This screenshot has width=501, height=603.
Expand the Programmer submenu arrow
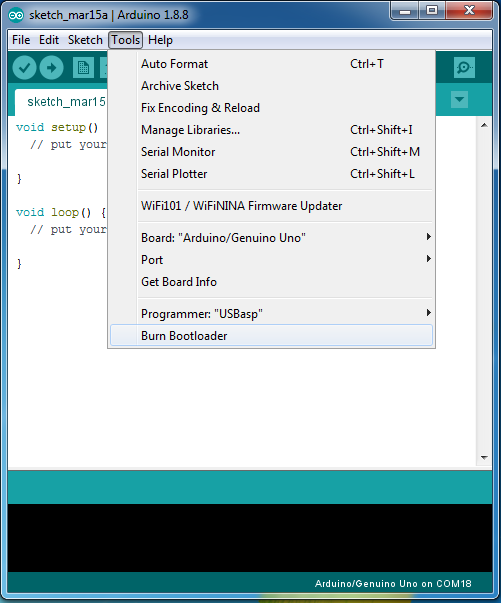click(428, 312)
